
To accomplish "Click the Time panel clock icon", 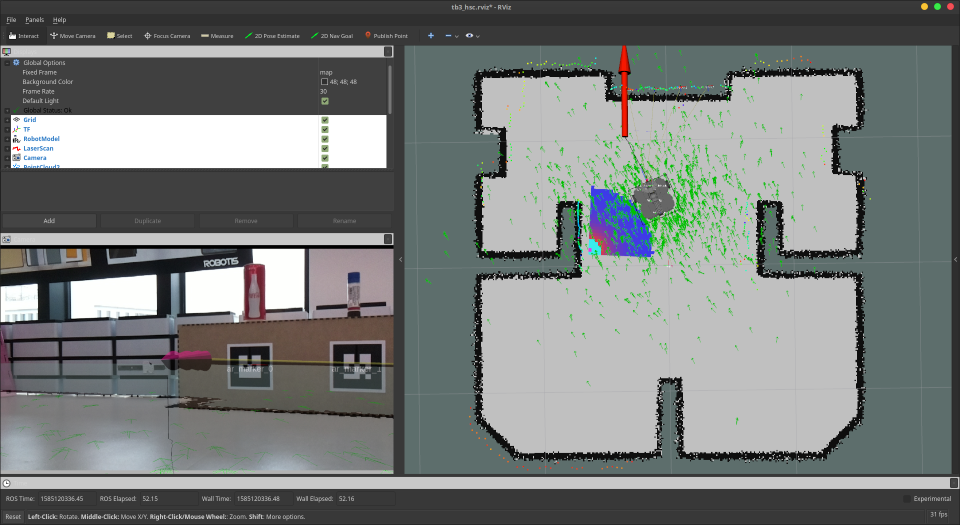I will pos(6,483).
